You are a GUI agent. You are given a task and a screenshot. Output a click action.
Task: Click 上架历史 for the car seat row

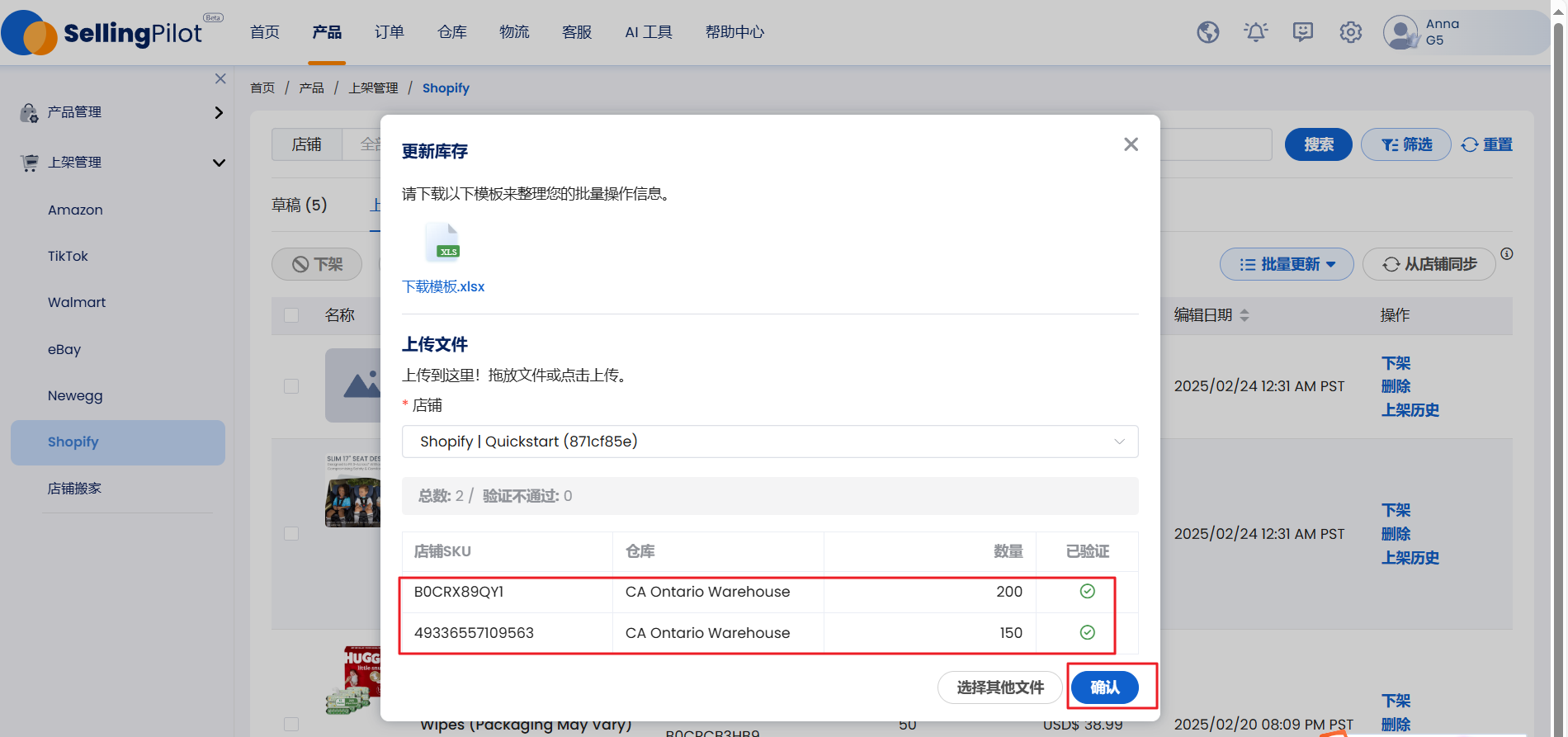click(1410, 558)
